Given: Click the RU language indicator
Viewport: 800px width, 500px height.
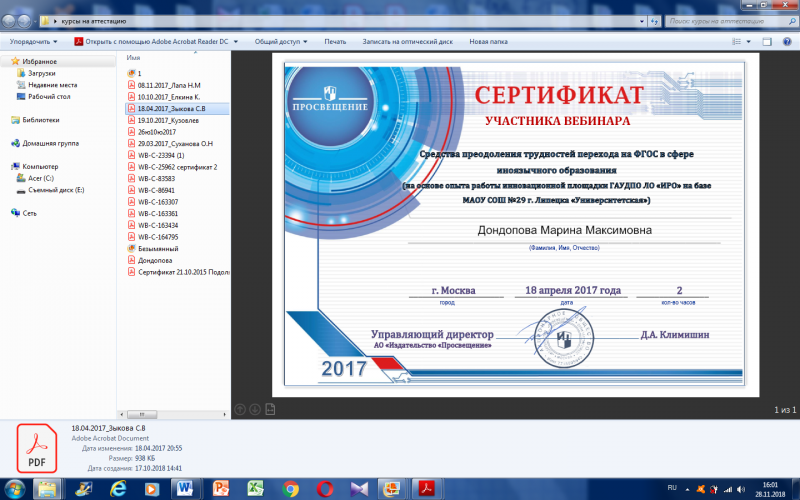Looking at the screenshot, I should [672, 489].
